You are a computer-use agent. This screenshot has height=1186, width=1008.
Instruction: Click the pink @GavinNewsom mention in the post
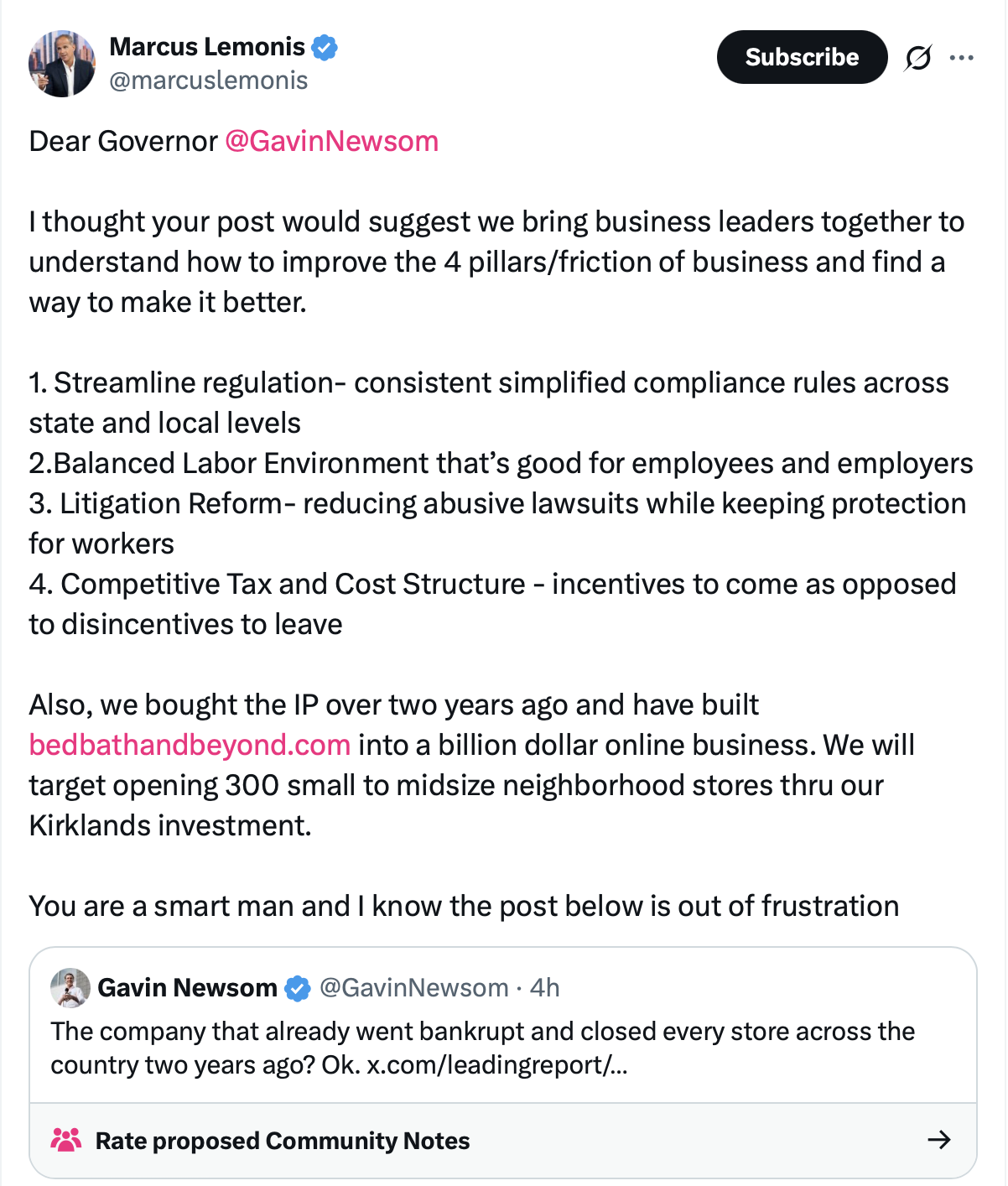click(x=331, y=141)
